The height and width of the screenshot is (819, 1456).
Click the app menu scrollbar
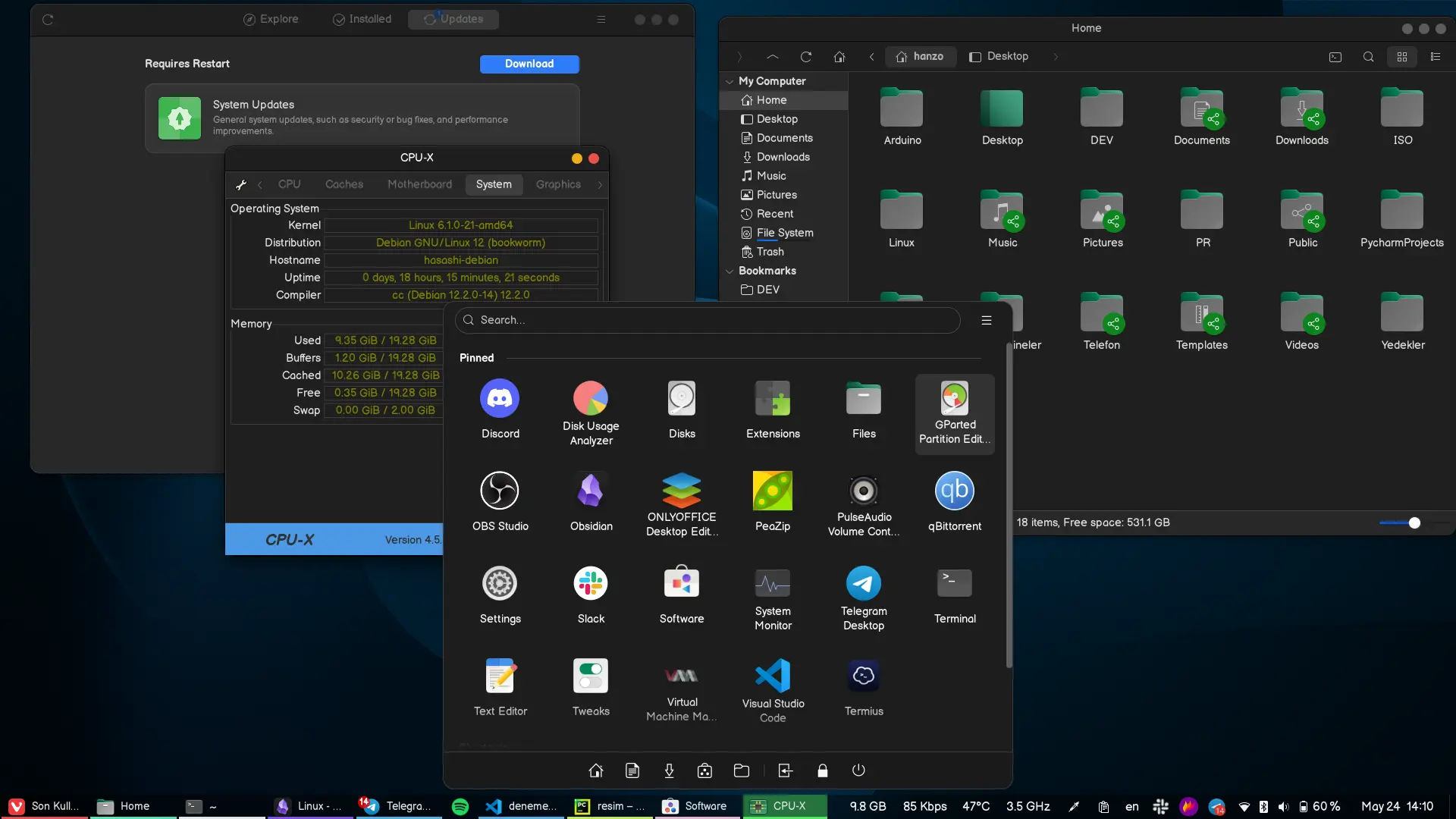click(1009, 504)
